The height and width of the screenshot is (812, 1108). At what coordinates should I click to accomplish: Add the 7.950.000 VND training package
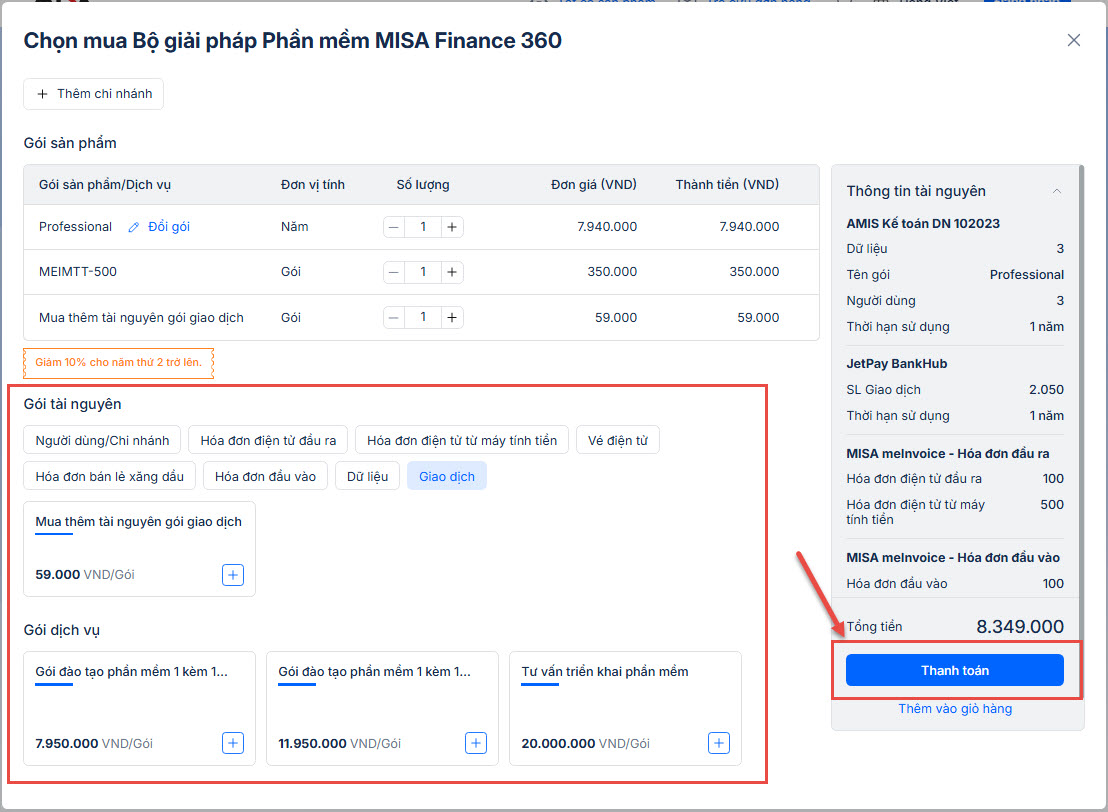(x=233, y=743)
